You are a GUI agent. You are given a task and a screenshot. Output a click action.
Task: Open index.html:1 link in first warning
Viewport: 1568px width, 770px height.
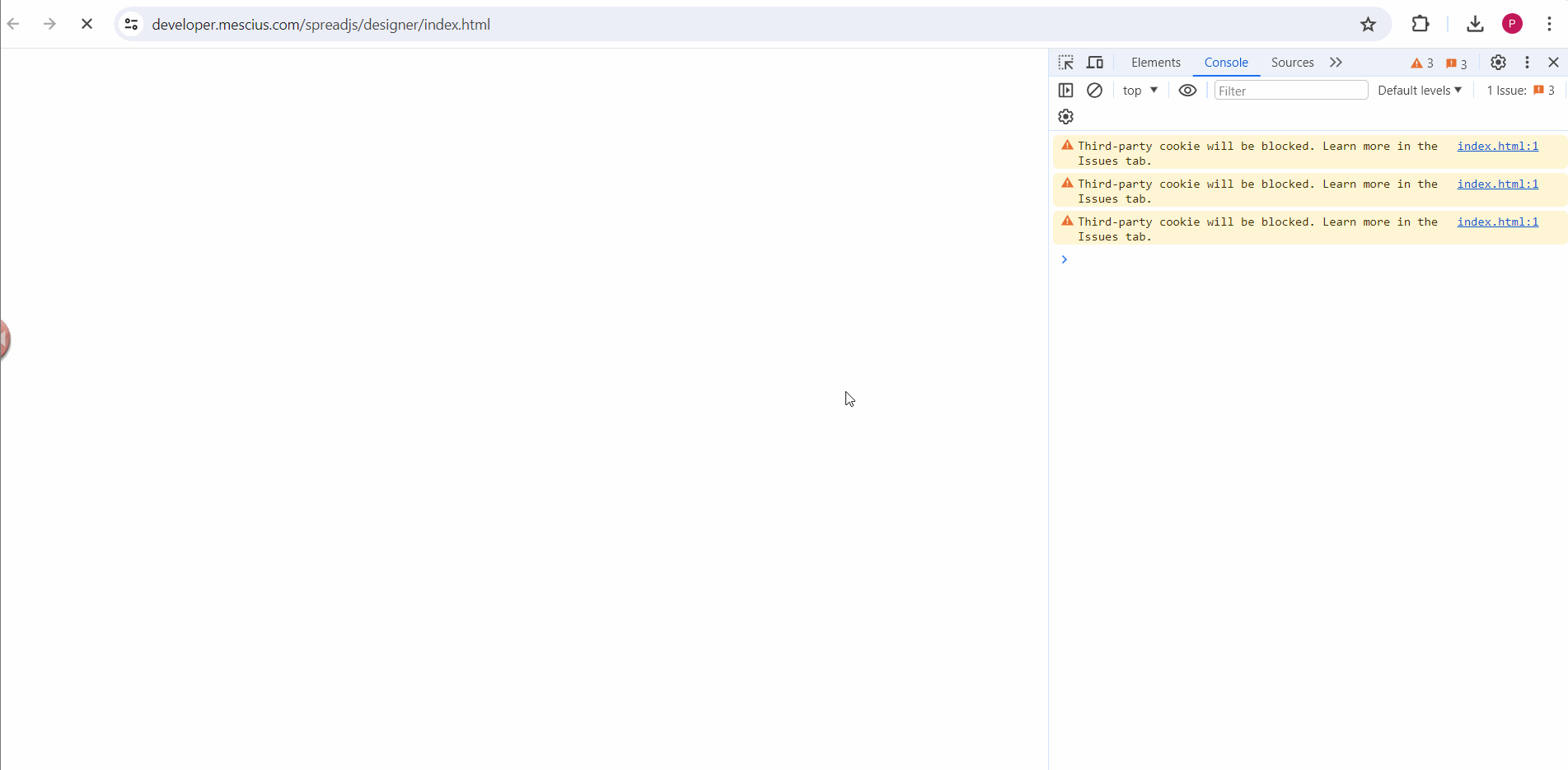pyautogui.click(x=1497, y=146)
